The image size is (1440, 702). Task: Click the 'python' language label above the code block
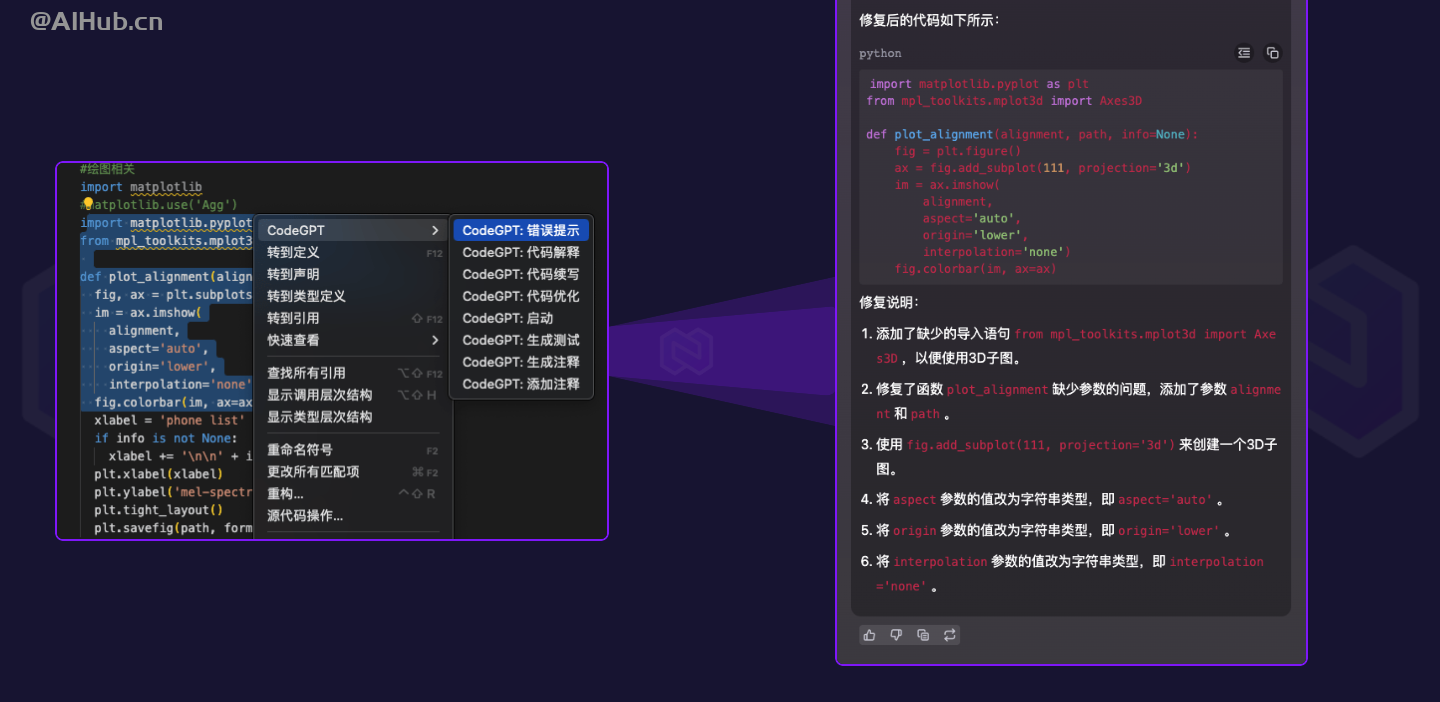point(880,53)
